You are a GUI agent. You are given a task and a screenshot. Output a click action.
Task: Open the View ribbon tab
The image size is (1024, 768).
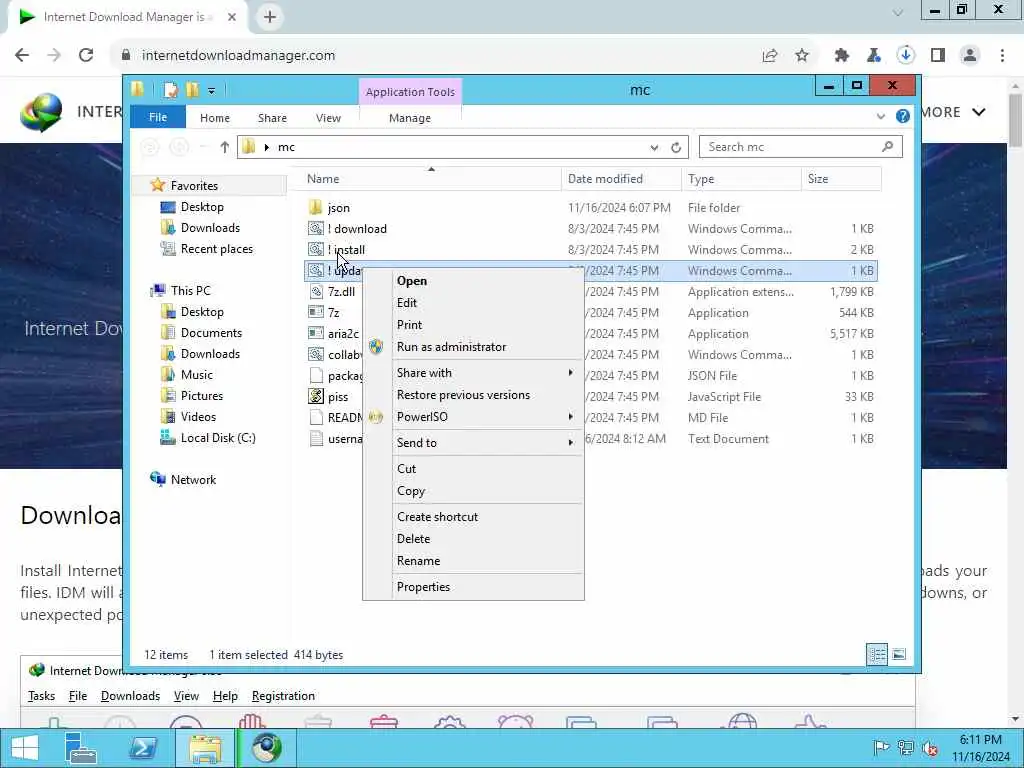click(328, 118)
